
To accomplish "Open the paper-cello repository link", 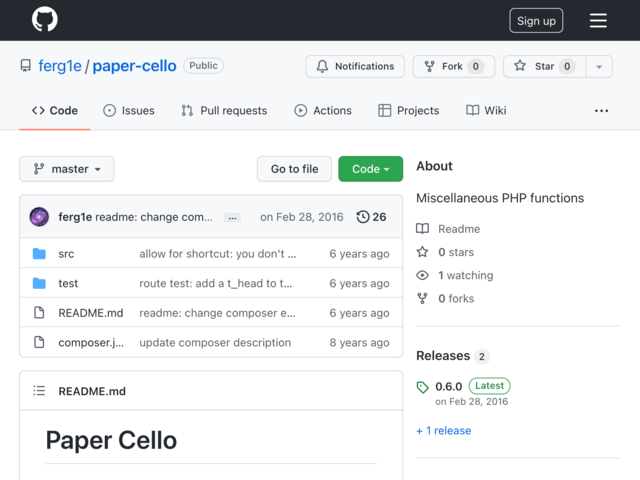I will (x=134, y=66).
